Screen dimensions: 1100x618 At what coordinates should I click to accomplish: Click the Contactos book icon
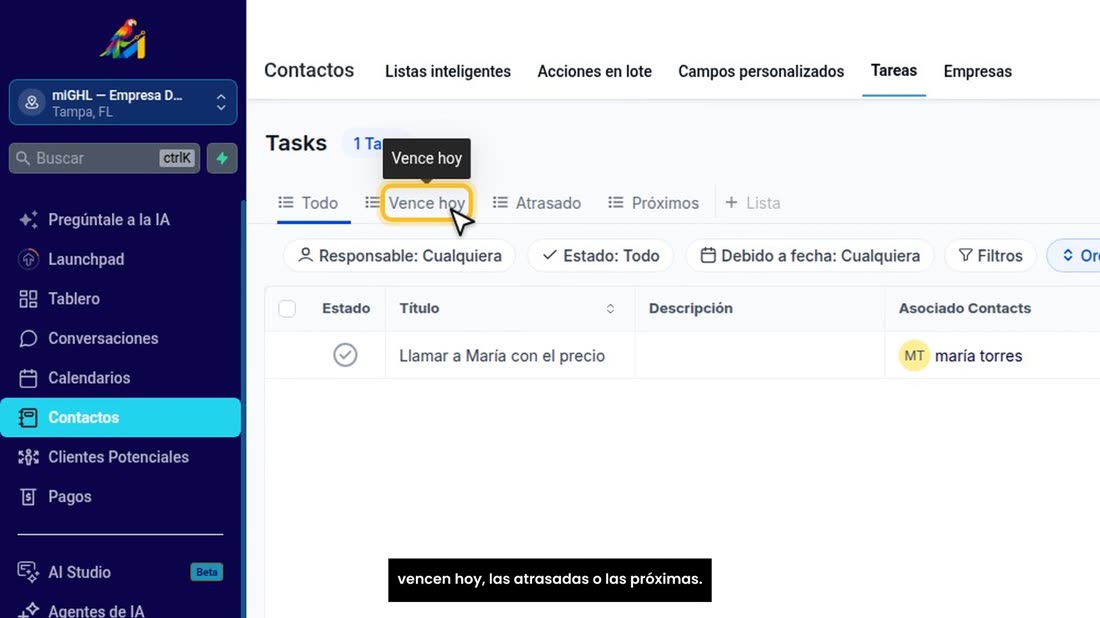pyautogui.click(x=28, y=417)
